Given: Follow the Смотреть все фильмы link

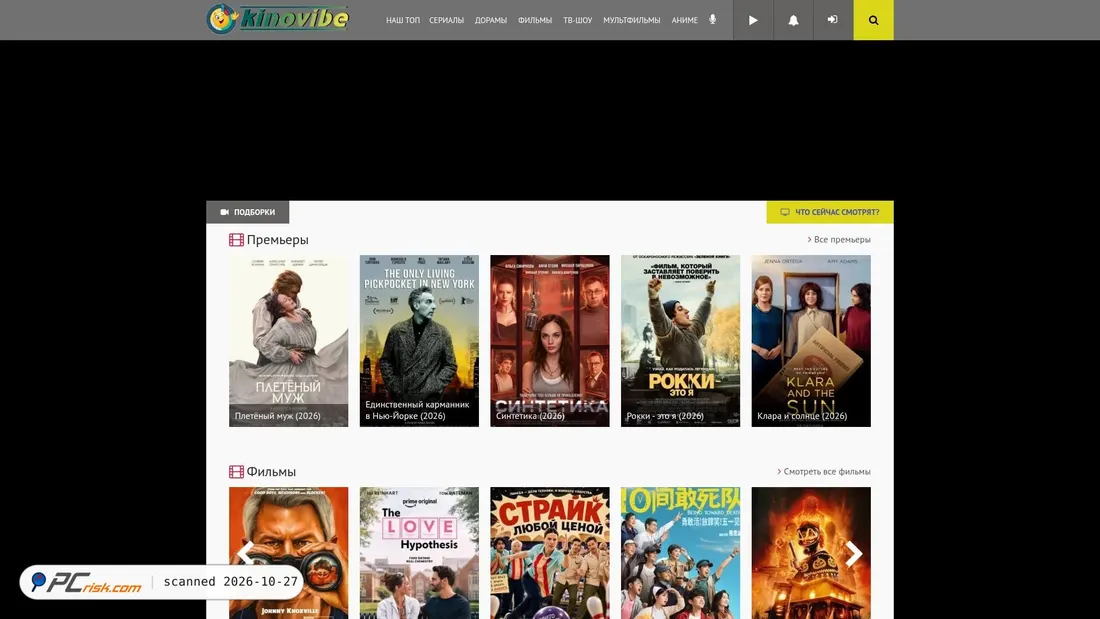Looking at the screenshot, I should point(824,472).
